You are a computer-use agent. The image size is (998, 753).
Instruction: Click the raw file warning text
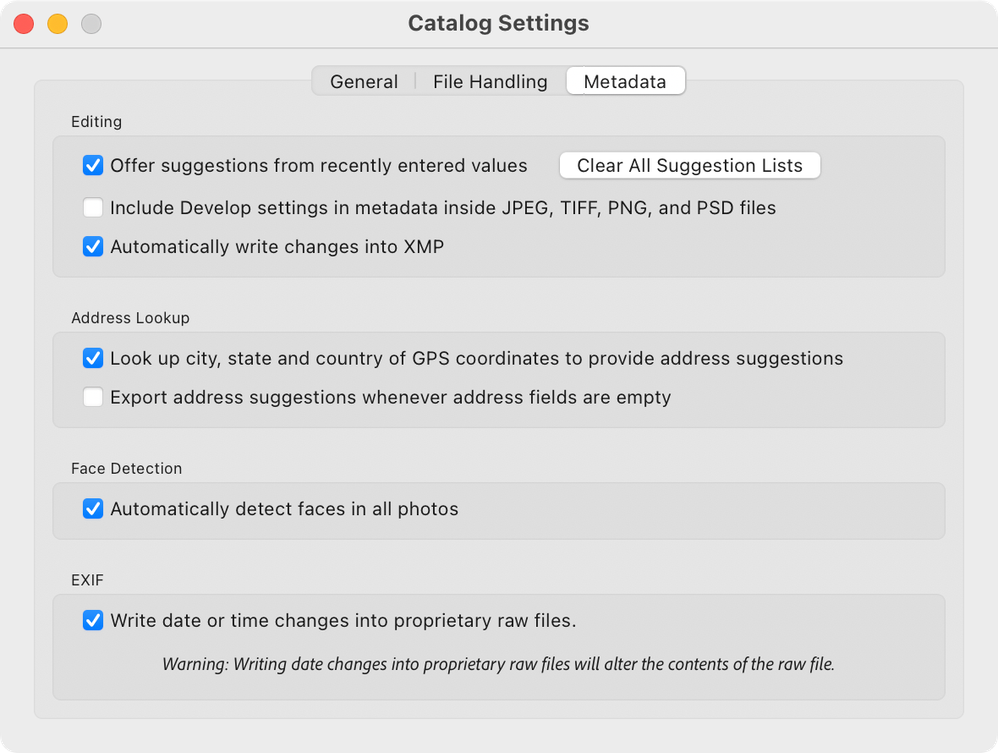(x=498, y=663)
